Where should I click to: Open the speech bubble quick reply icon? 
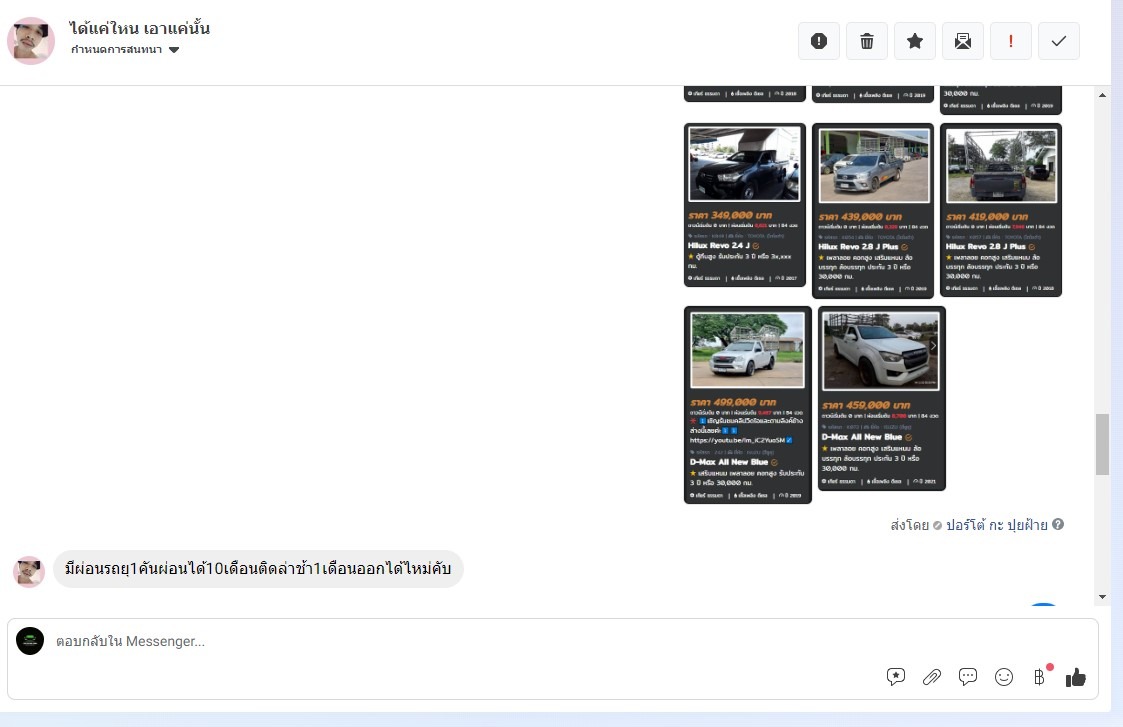pos(968,677)
